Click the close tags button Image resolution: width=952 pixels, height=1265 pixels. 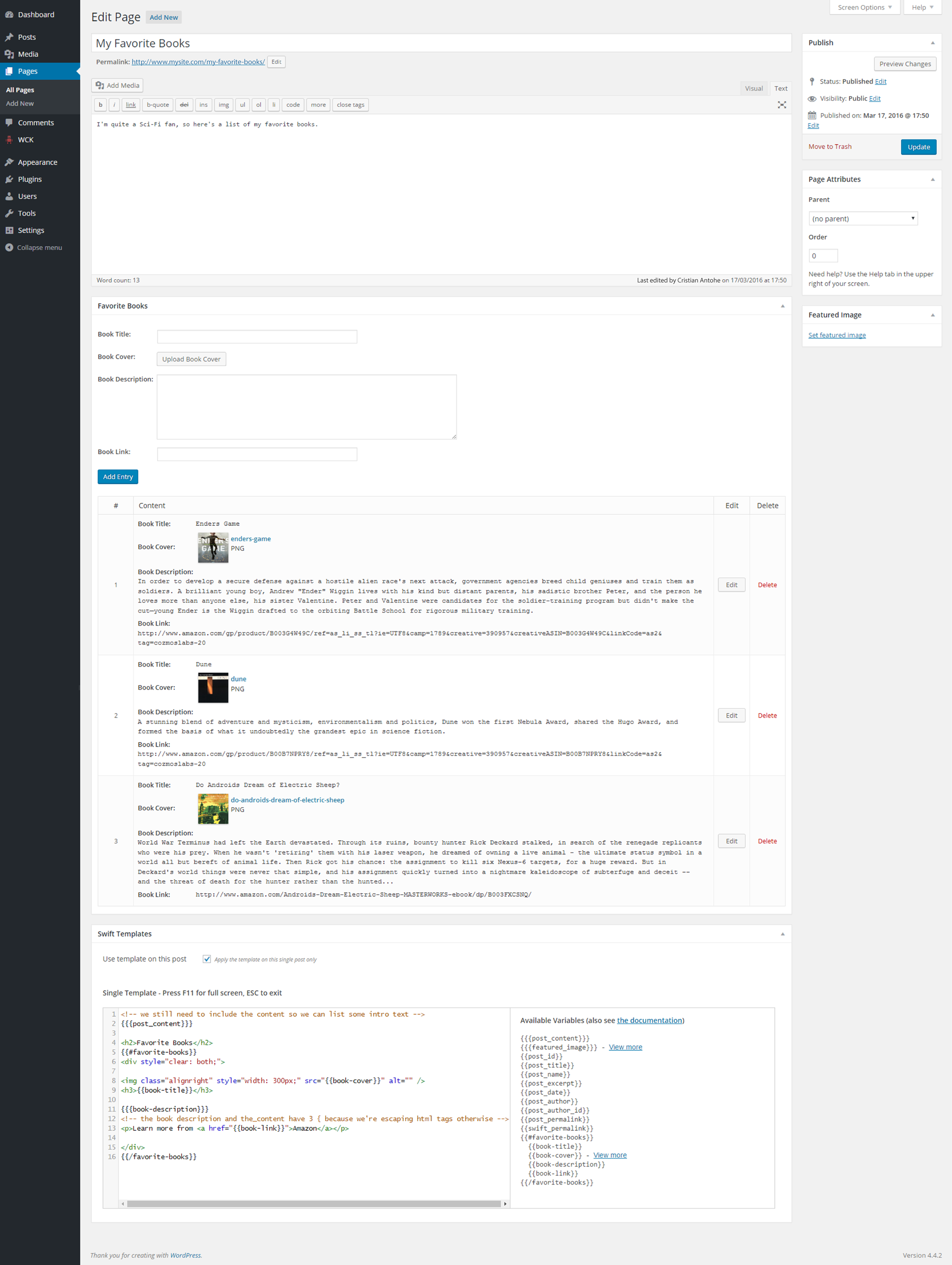351,105
